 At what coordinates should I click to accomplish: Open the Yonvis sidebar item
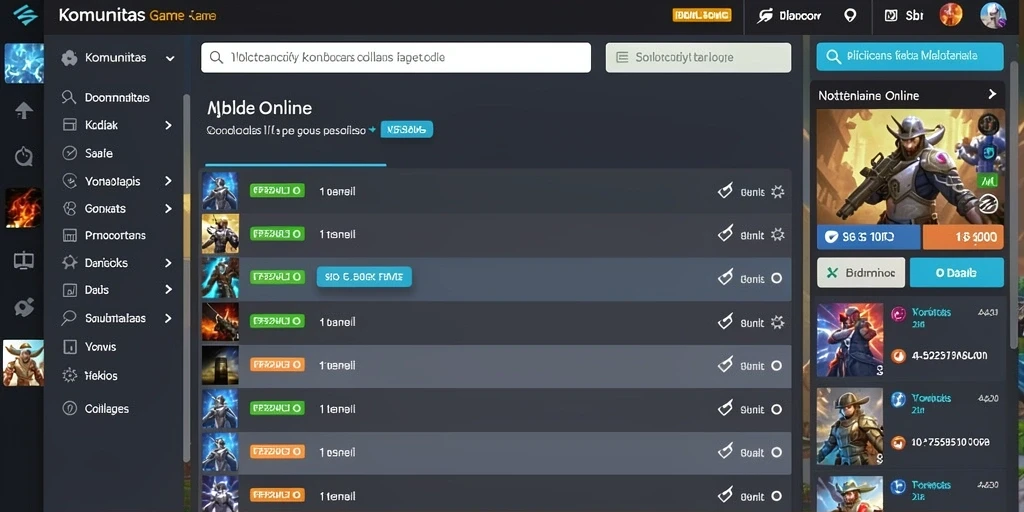(x=89, y=347)
